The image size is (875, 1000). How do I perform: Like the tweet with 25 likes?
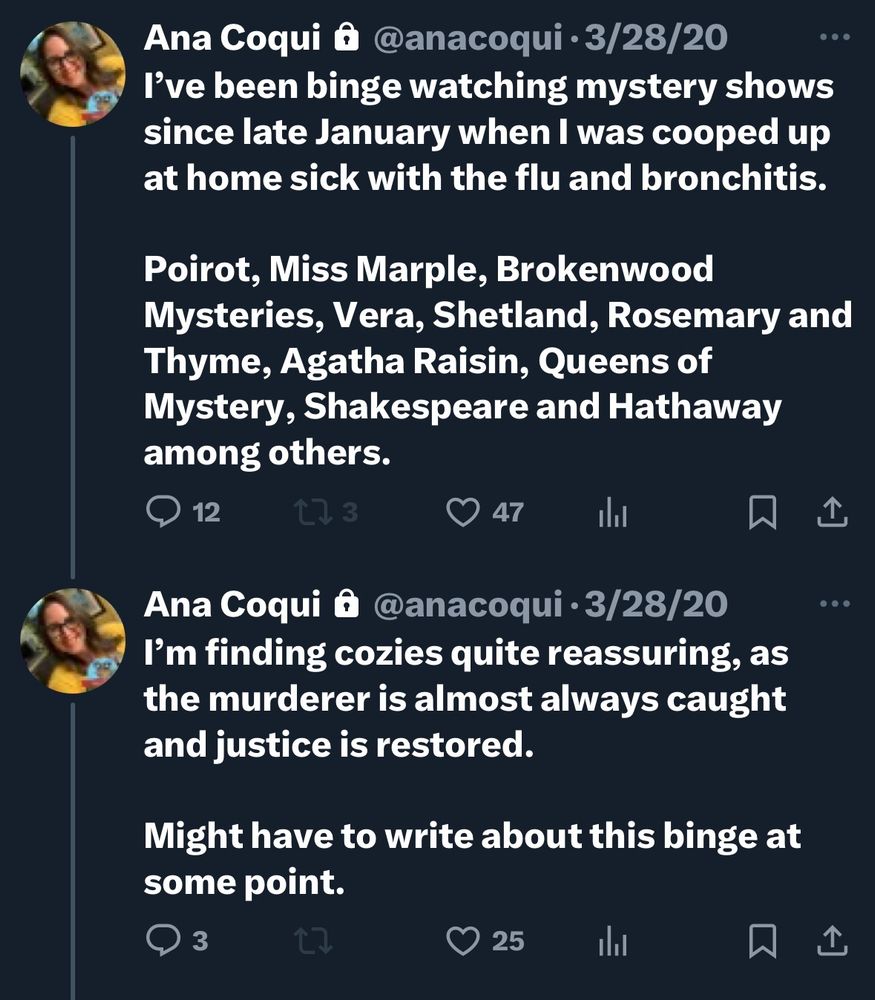click(x=463, y=941)
